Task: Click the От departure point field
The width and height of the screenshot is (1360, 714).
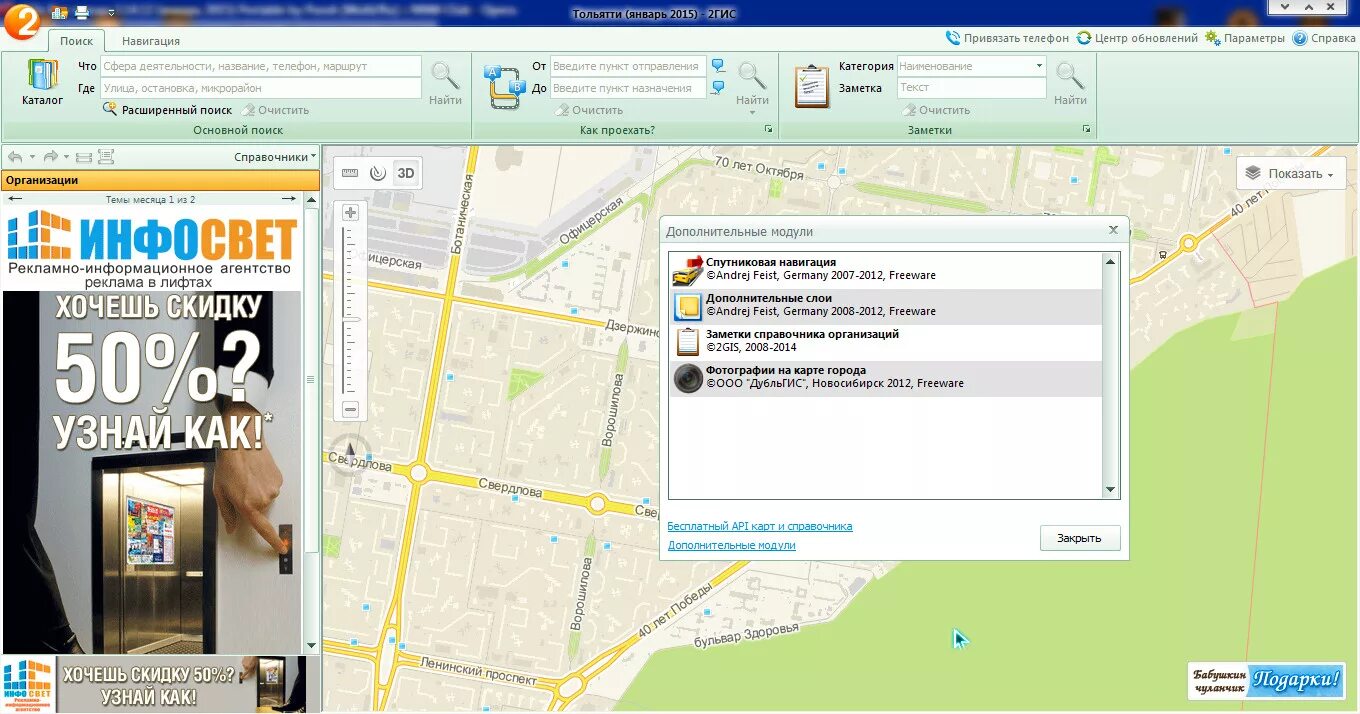Action: click(628, 66)
